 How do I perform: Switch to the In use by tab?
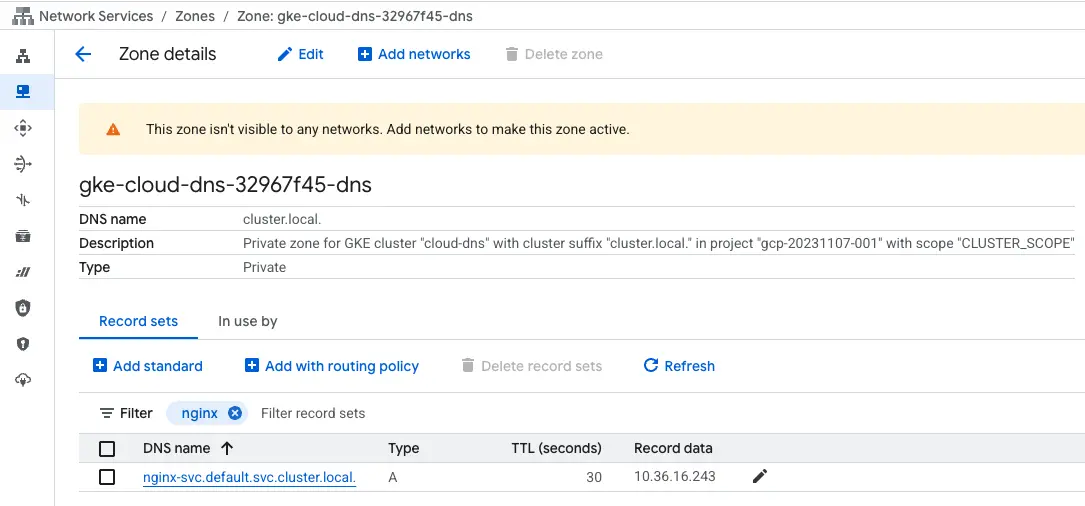point(247,321)
